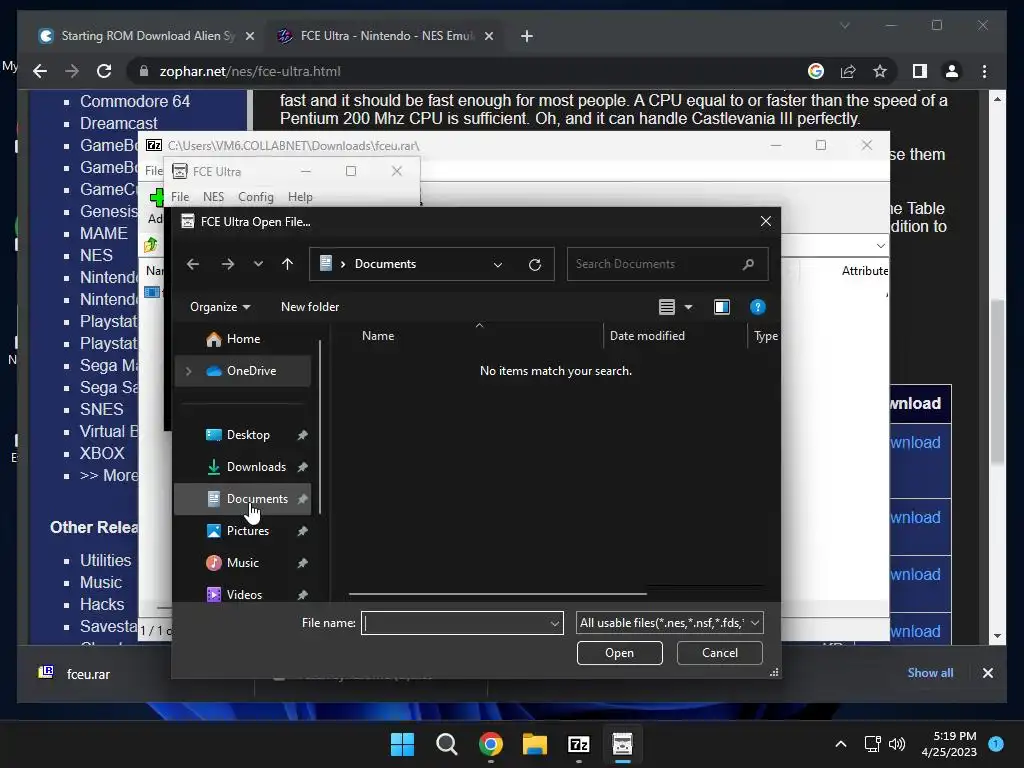Viewport: 1024px width, 768px height.
Task: Open dialog help question mark icon
Action: point(758,307)
